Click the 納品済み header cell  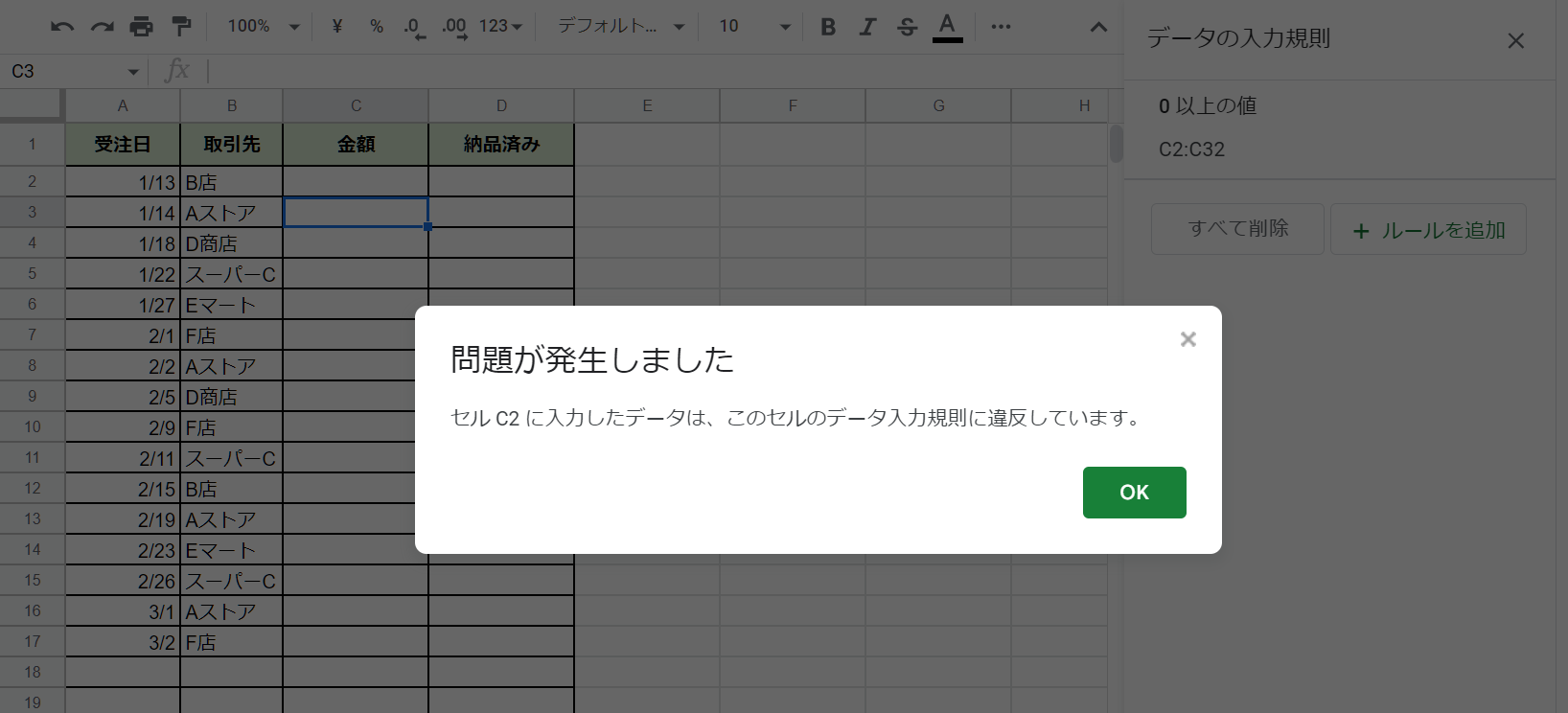[501, 145]
